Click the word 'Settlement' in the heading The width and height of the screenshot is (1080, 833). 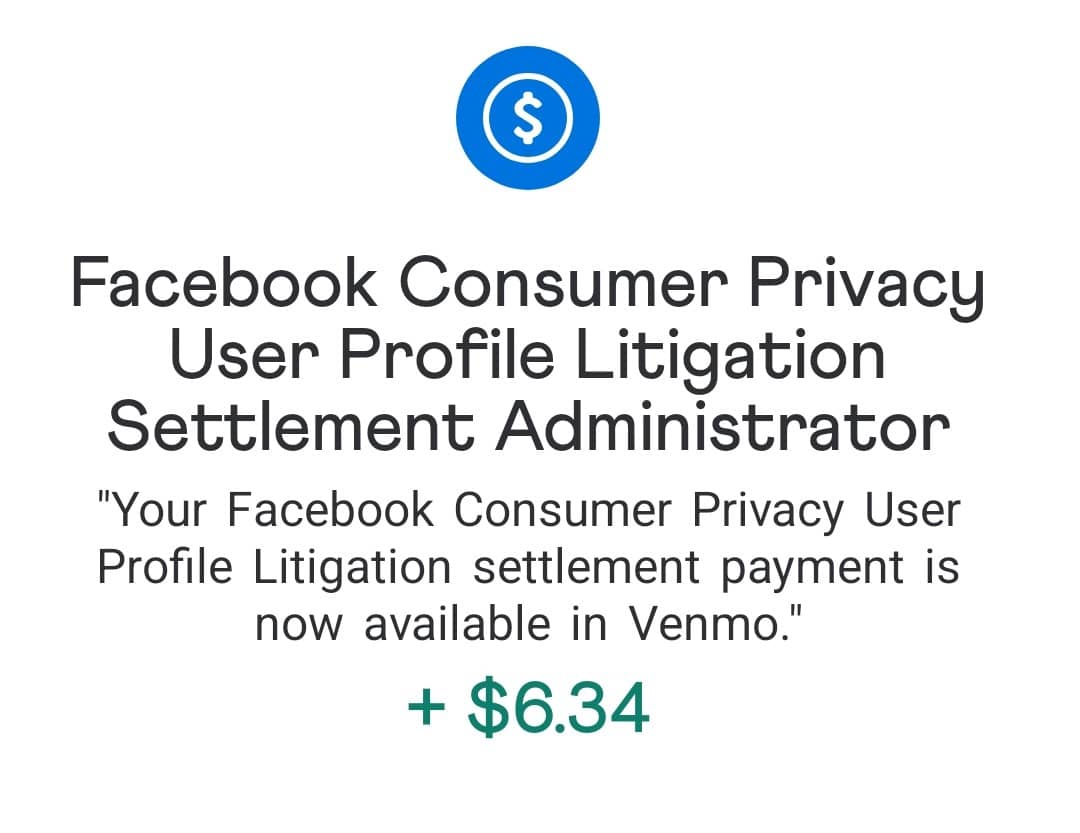click(x=291, y=427)
